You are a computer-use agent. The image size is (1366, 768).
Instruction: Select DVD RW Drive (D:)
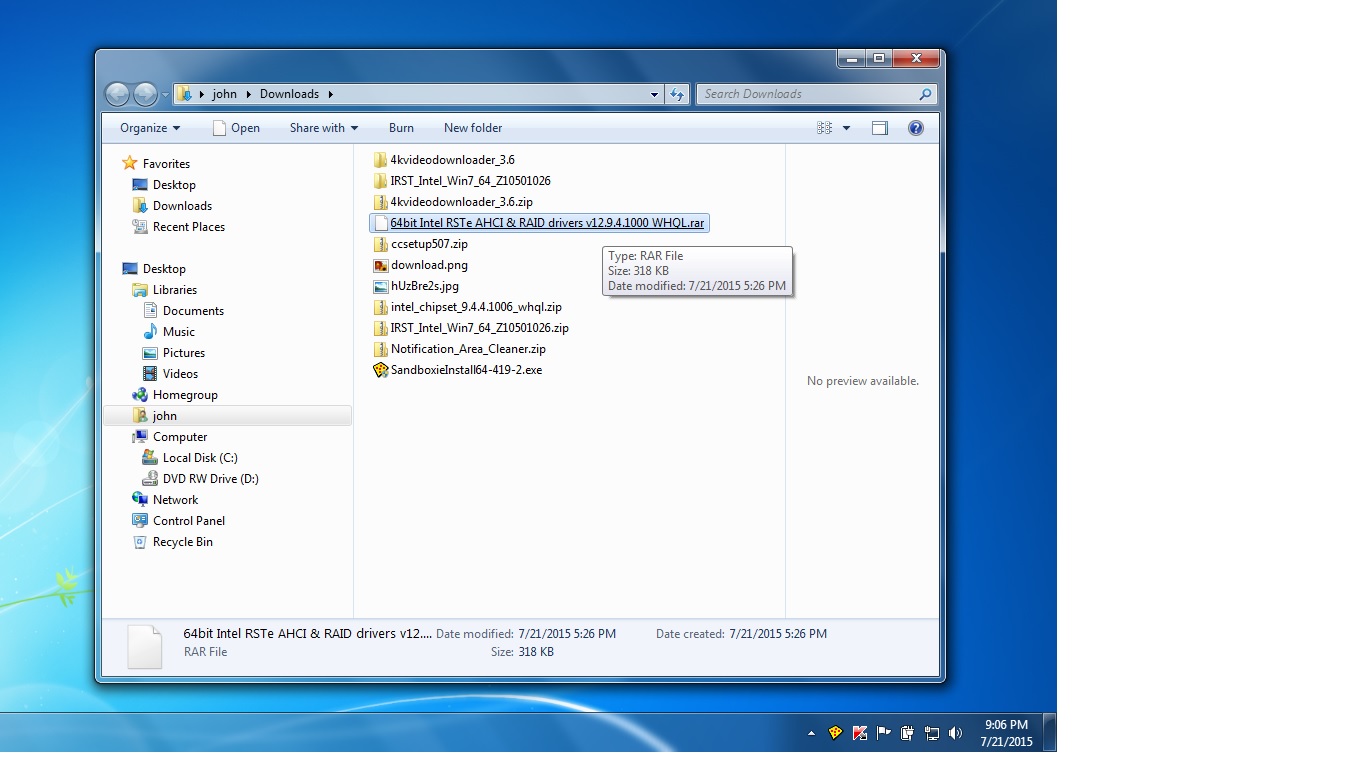210,479
